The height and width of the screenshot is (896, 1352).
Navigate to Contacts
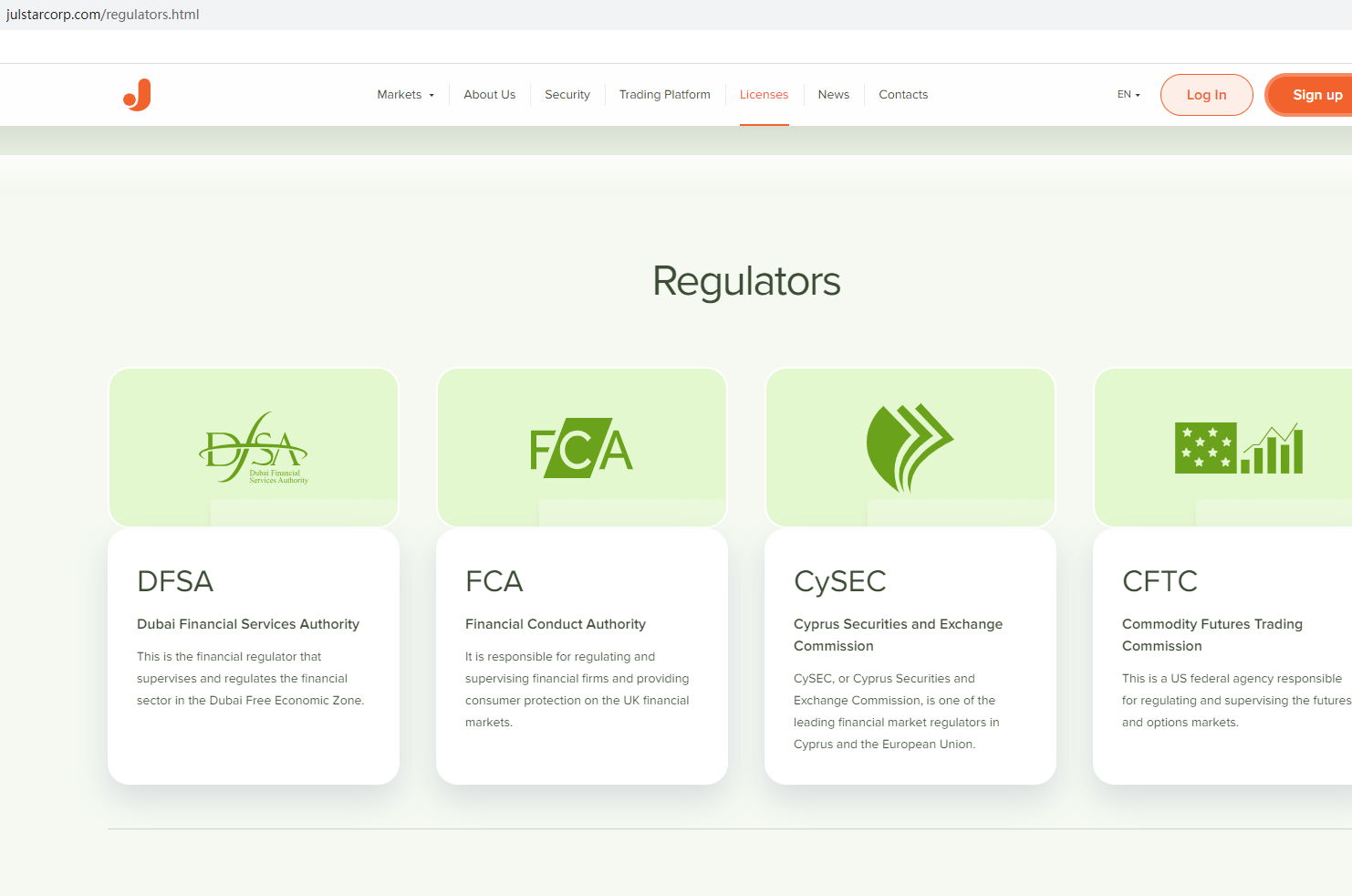coord(903,95)
